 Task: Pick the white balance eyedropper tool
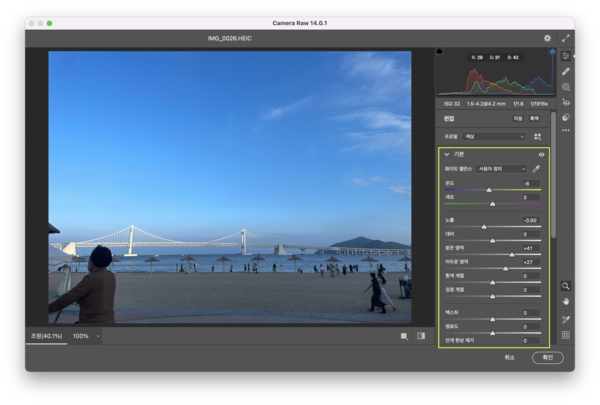pyautogui.click(x=536, y=169)
